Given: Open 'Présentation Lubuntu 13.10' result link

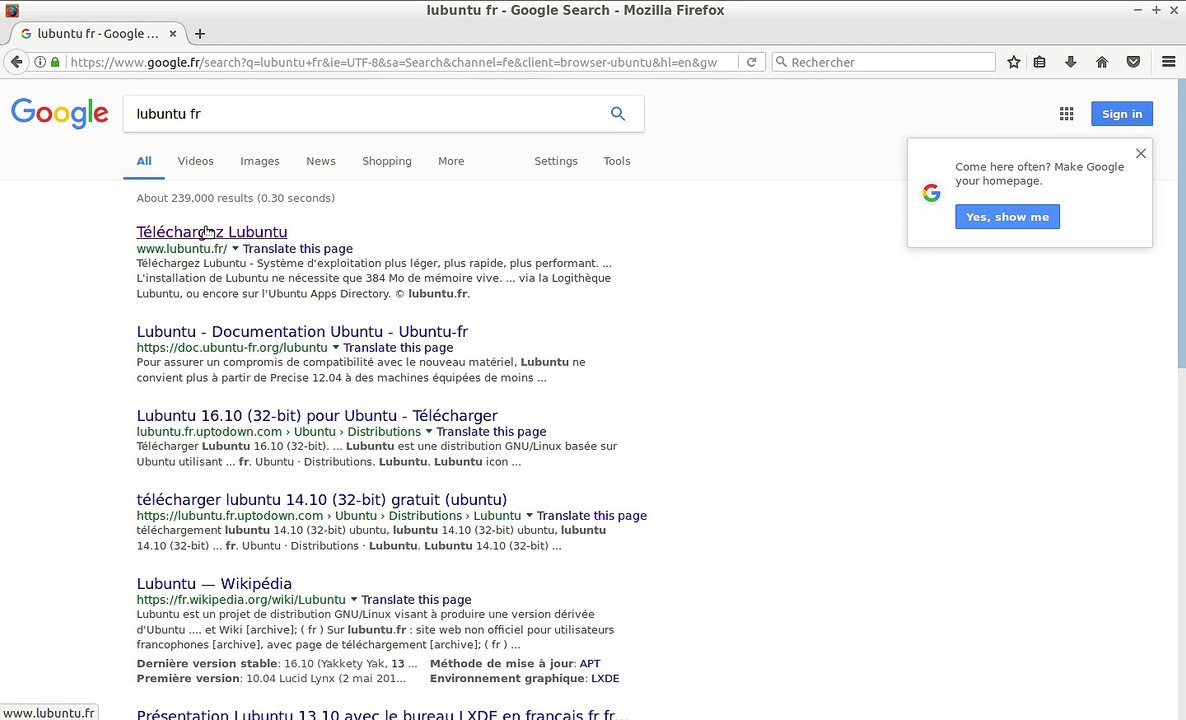Looking at the screenshot, I should (382, 714).
